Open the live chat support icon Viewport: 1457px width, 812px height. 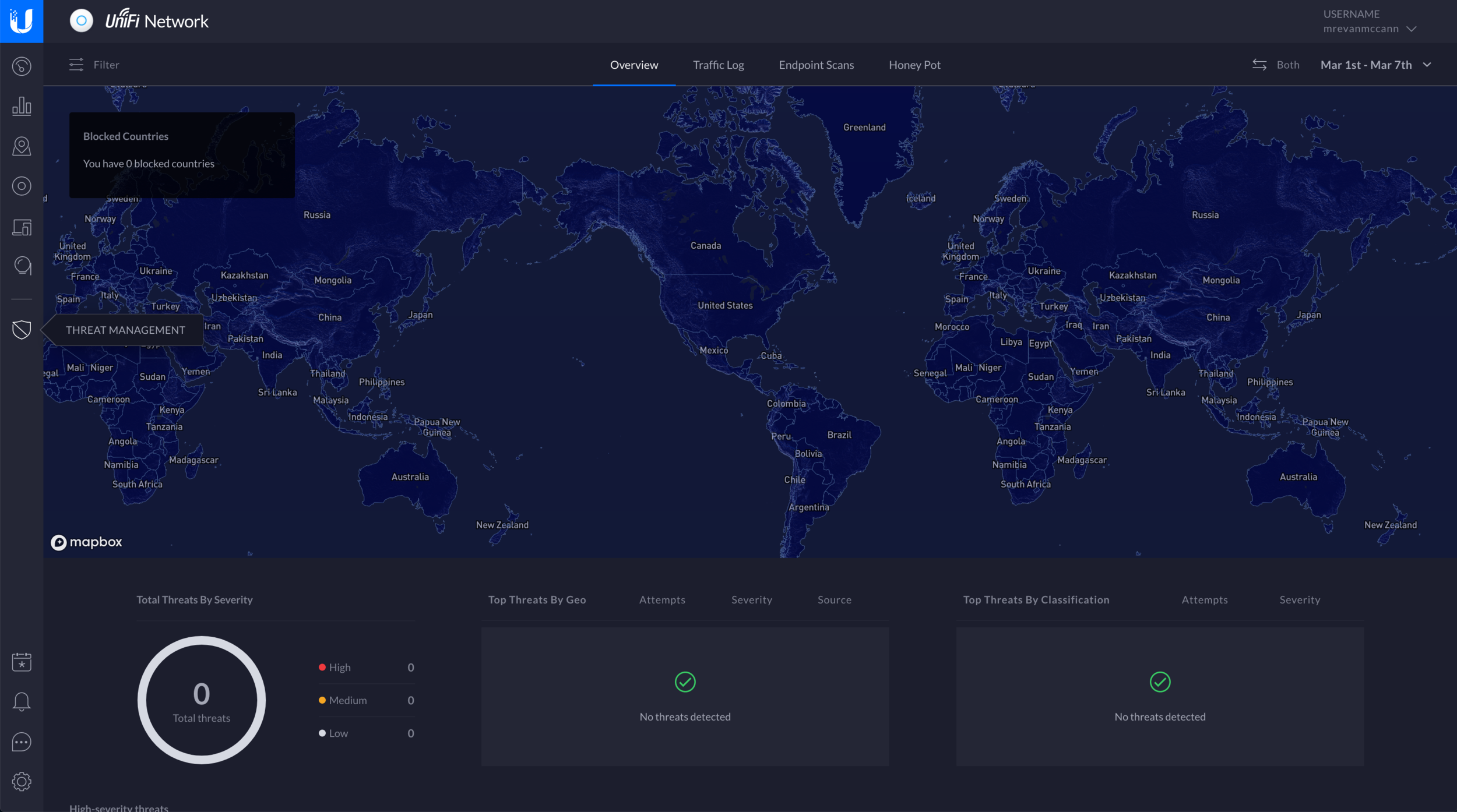tap(22, 742)
